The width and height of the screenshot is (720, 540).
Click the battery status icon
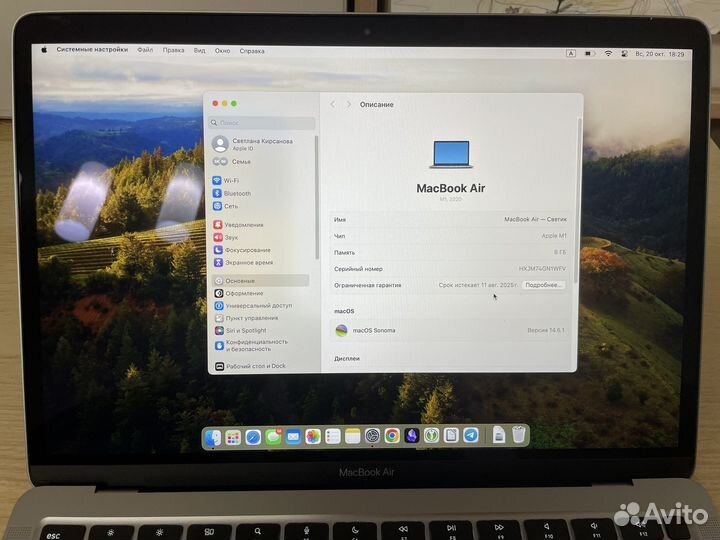point(590,54)
